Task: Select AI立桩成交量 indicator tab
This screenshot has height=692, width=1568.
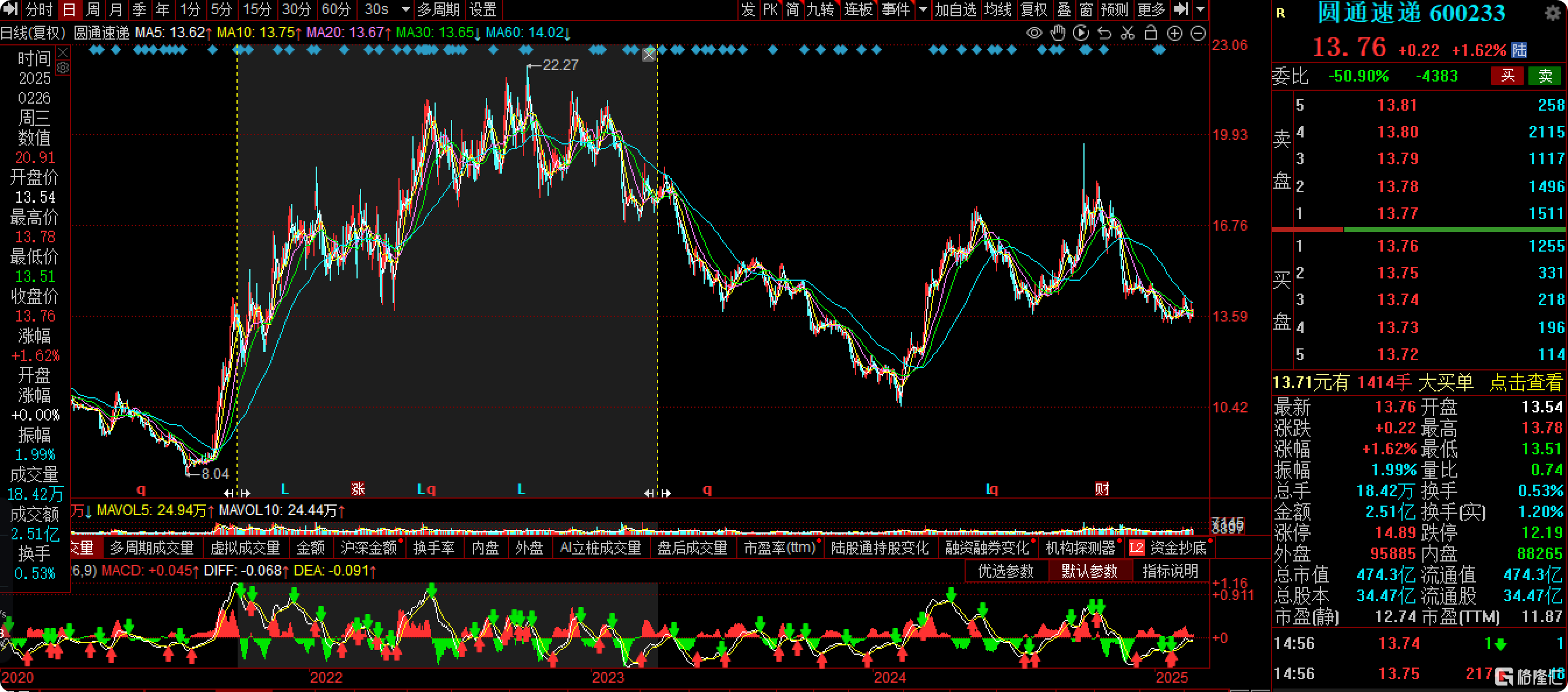Action: pyautogui.click(x=600, y=548)
